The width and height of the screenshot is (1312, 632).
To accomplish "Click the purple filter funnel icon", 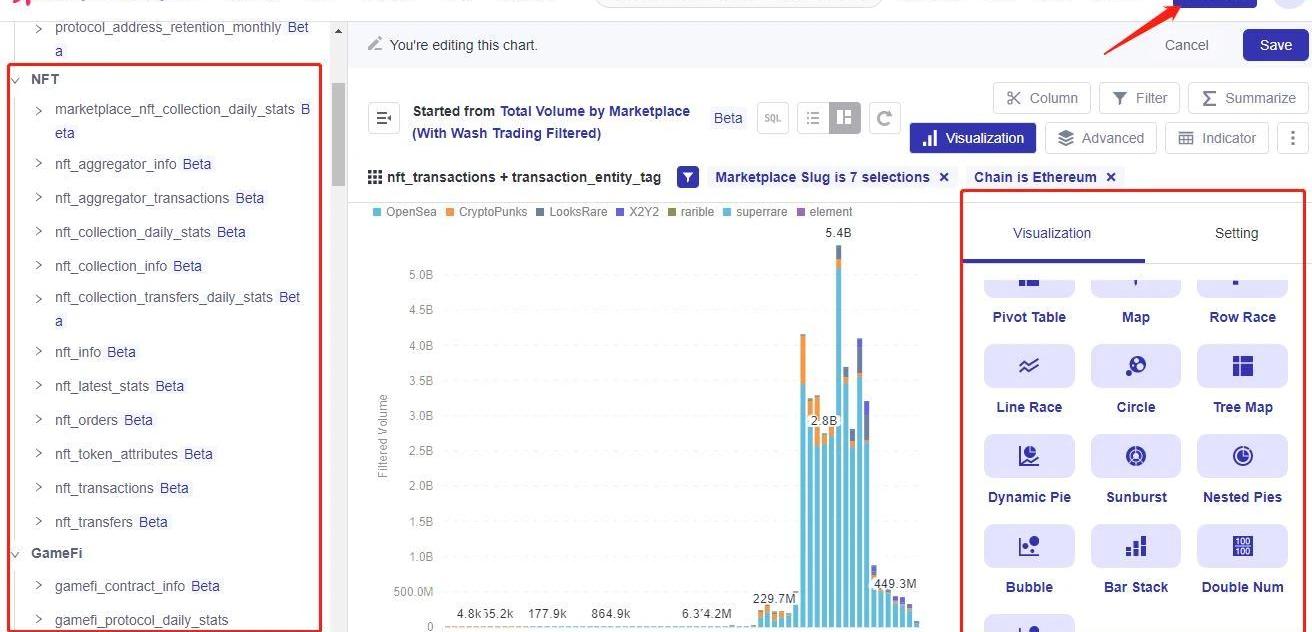I will [688, 177].
